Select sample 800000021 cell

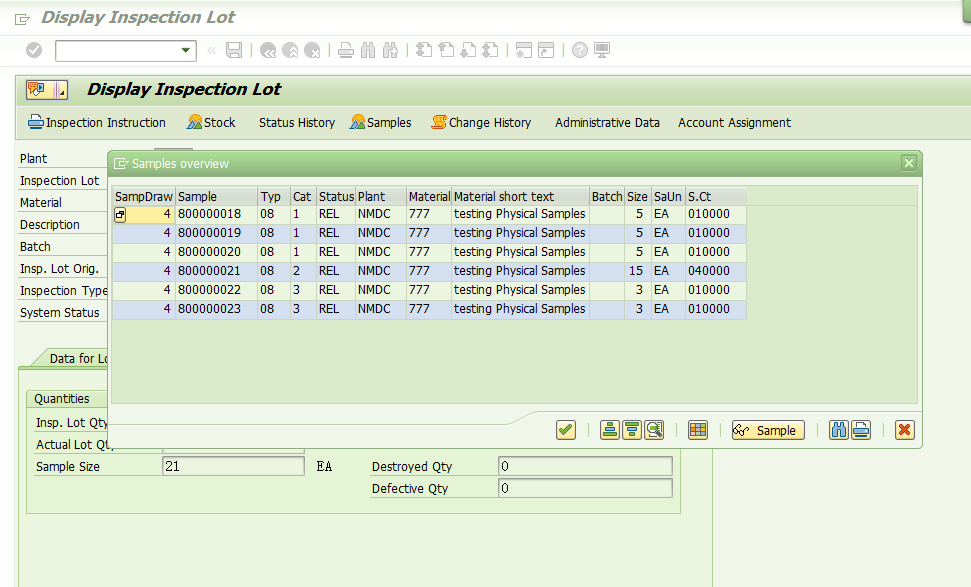click(217, 271)
